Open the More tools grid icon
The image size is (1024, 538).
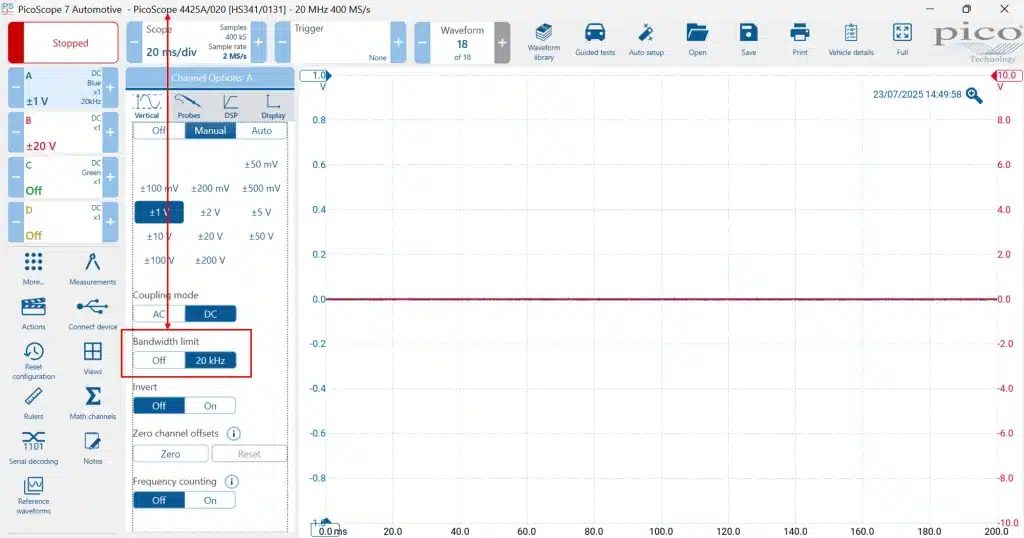33,268
